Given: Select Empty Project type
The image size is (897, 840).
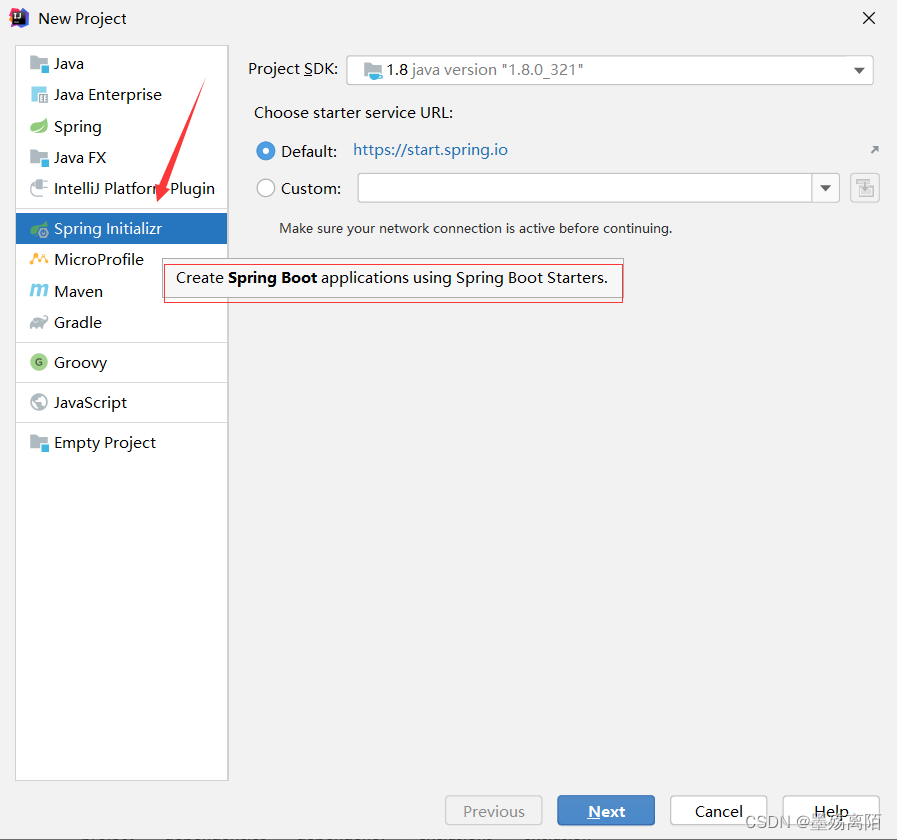Looking at the screenshot, I should coord(121,442).
